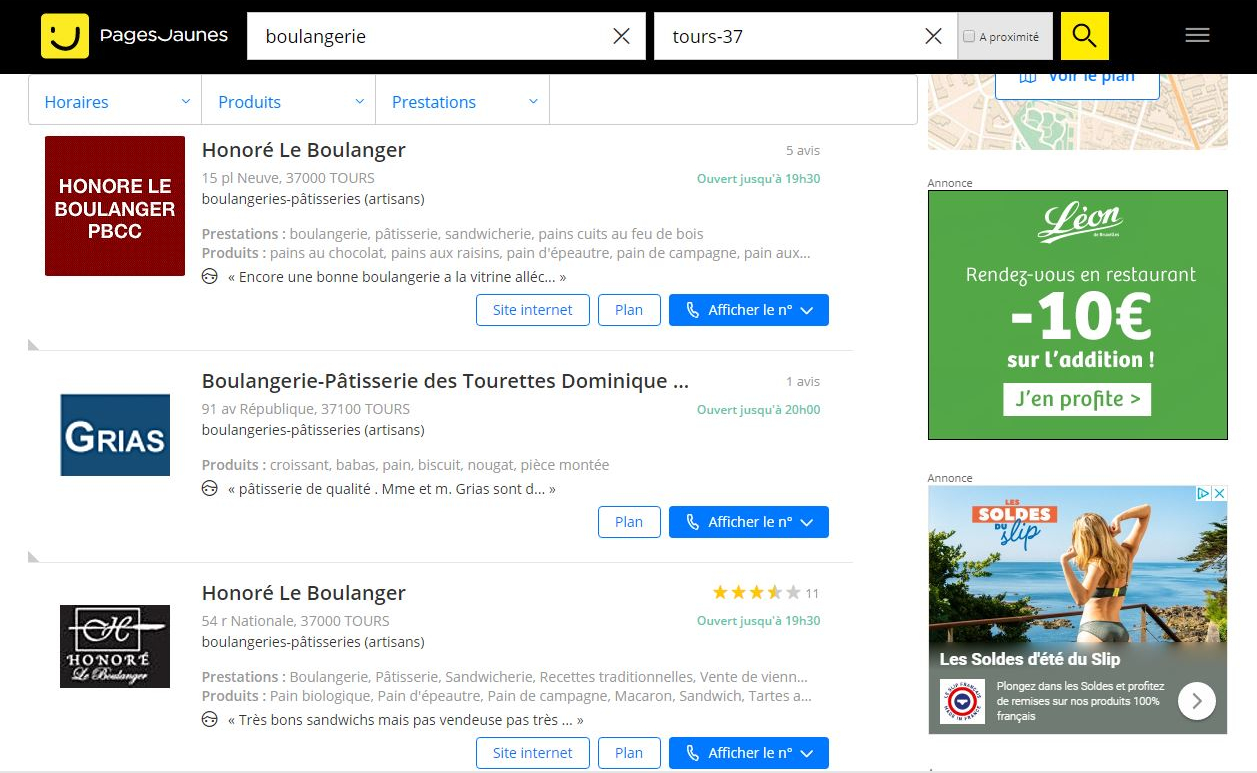Open the Les Soldes d'été du Slip ad headline
Image resolution: width=1257 pixels, height=773 pixels.
(1029, 659)
